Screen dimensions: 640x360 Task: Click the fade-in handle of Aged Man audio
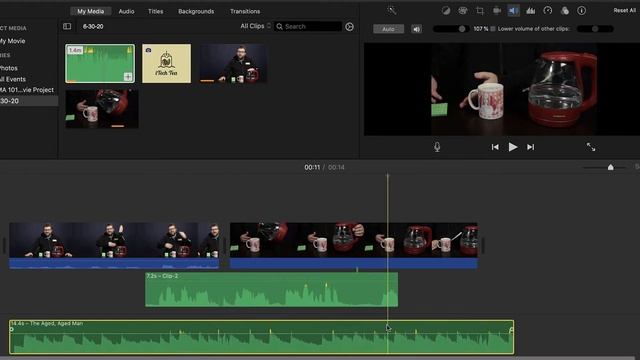(11, 329)
